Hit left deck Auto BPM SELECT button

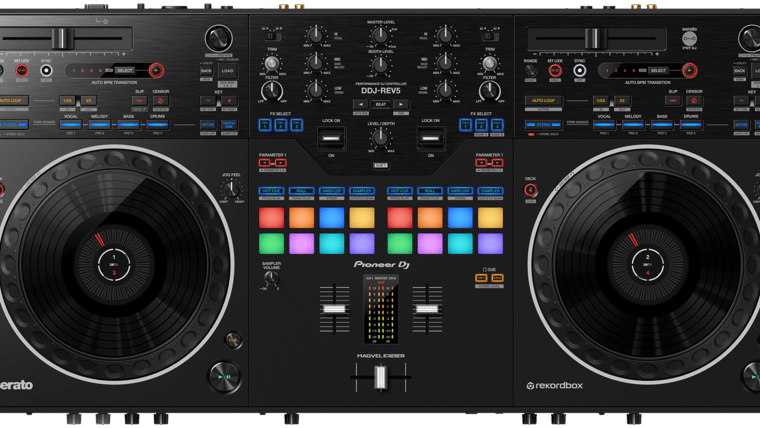(125, 71)
